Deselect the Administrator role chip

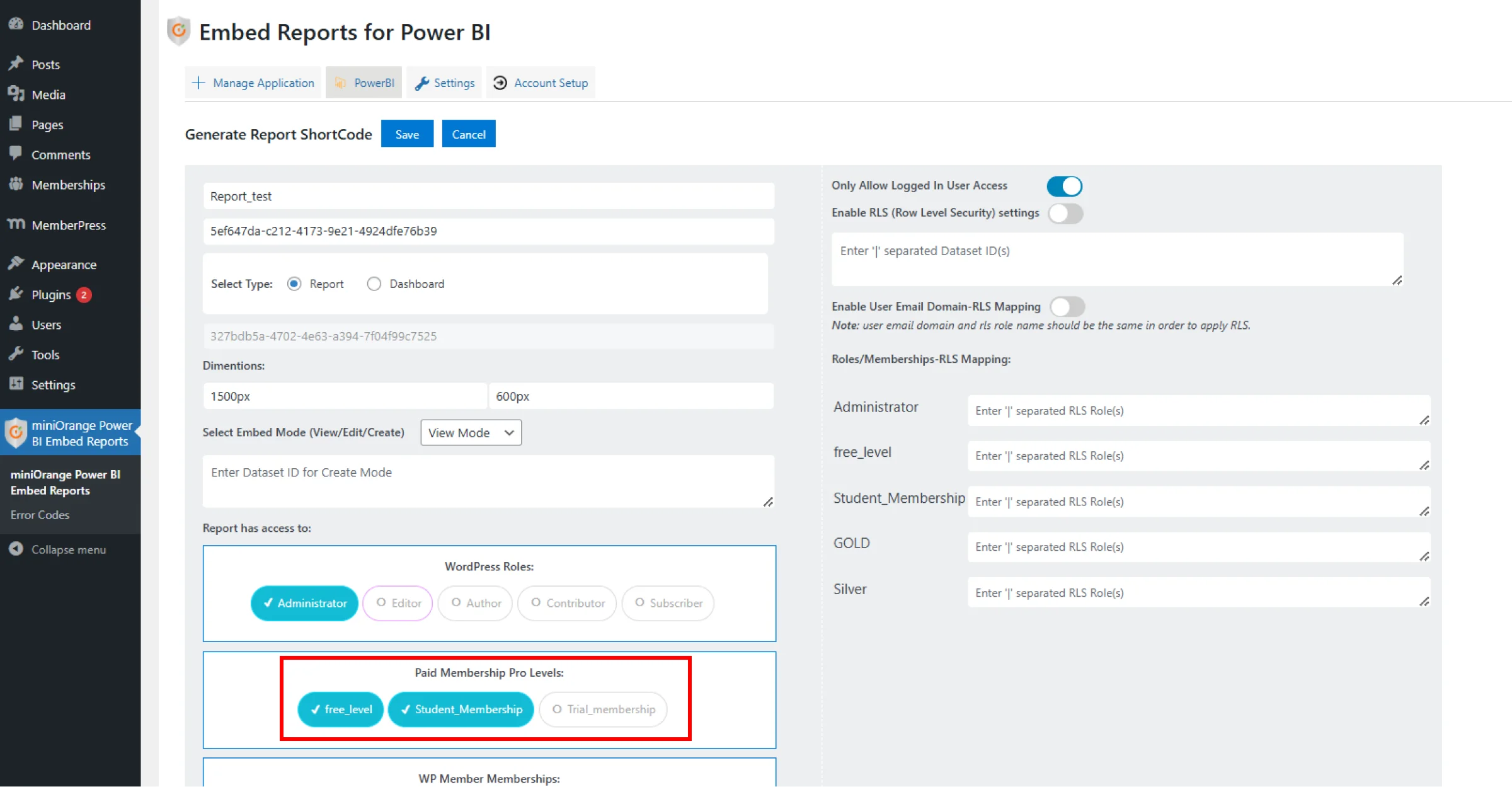click(304, 603)
